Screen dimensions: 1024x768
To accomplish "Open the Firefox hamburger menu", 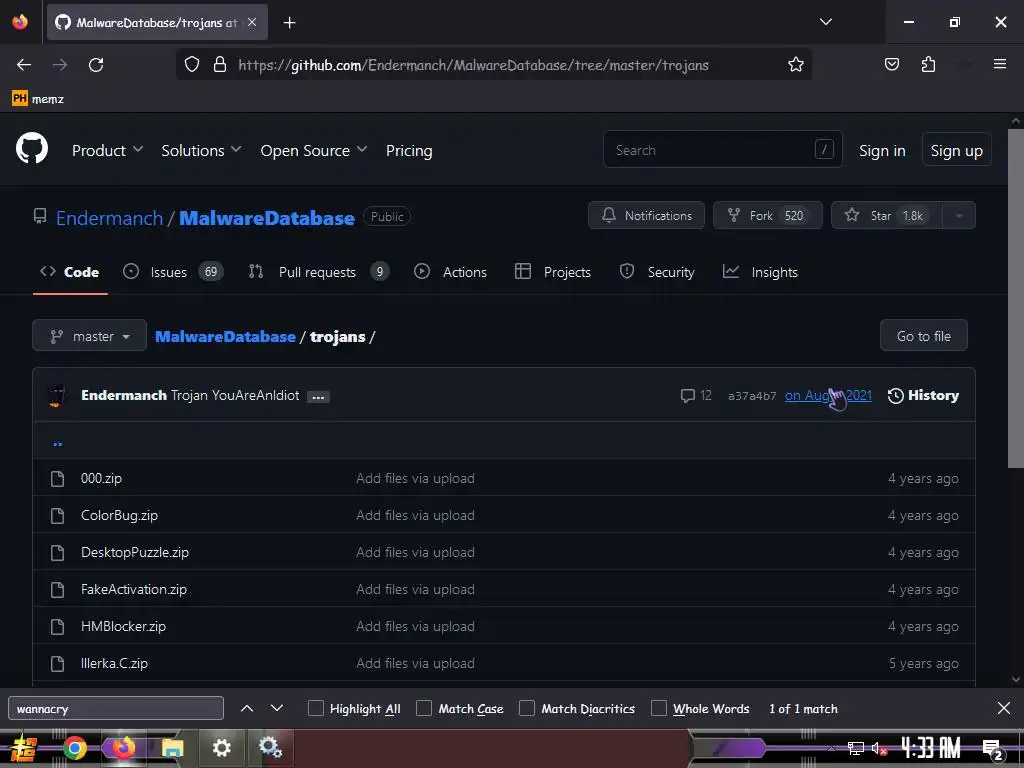I will 1000,64.
